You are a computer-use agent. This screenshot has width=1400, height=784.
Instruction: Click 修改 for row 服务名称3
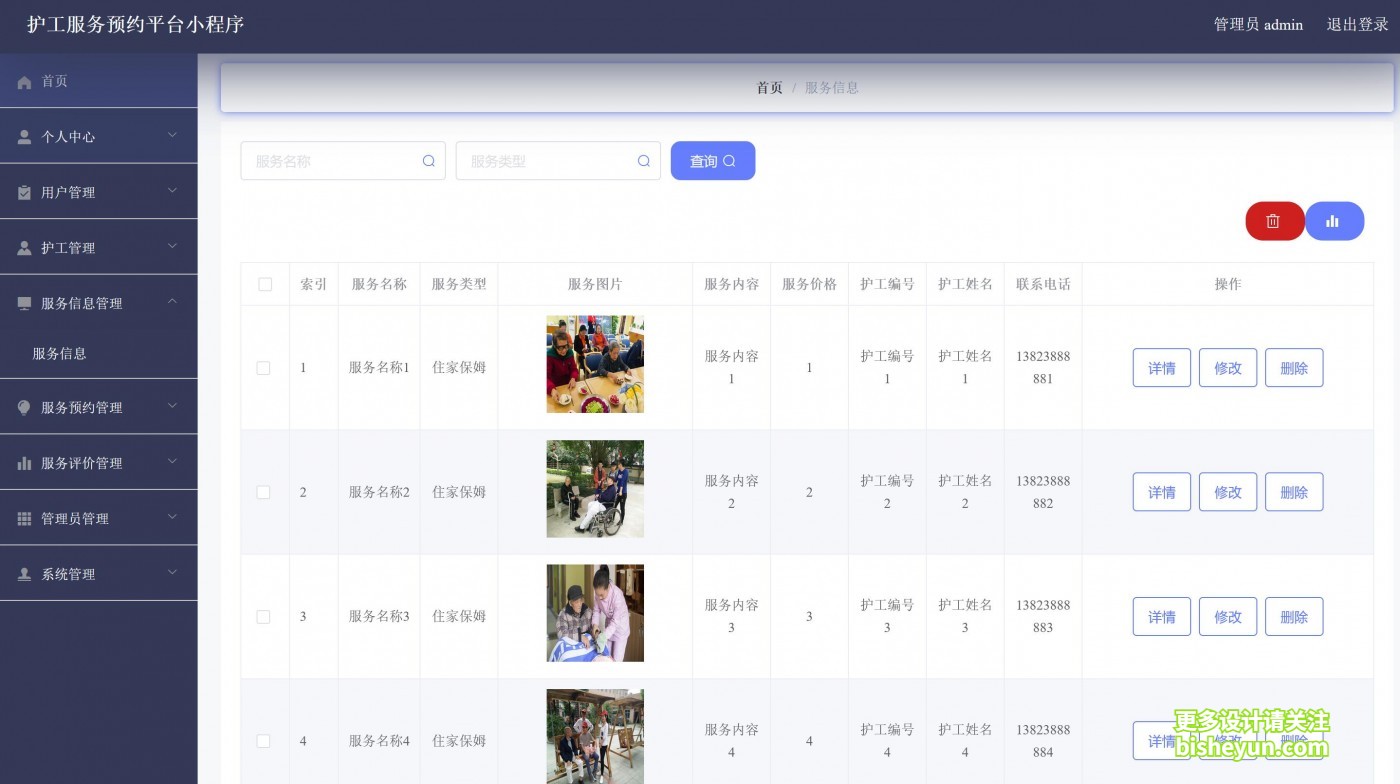1228,617
